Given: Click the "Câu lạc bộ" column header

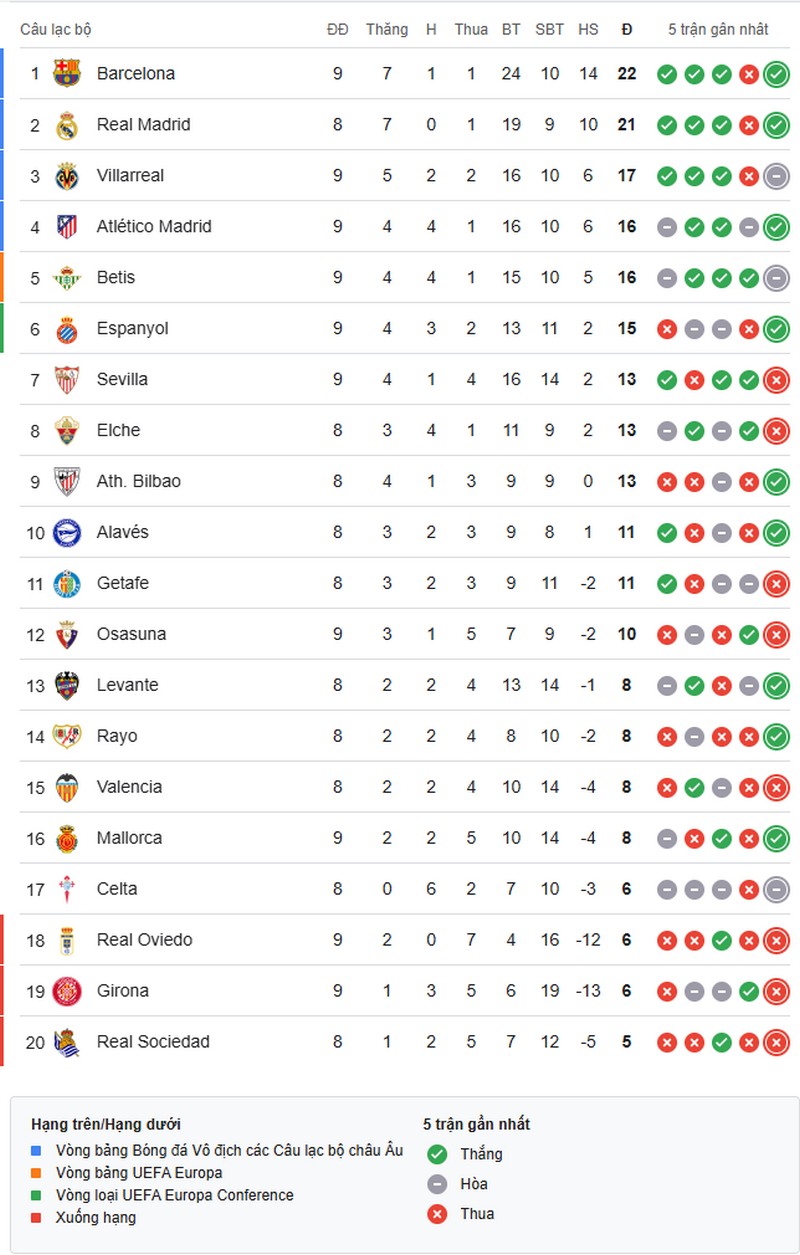Looking at the screenshot, I should tap(56, 30).
